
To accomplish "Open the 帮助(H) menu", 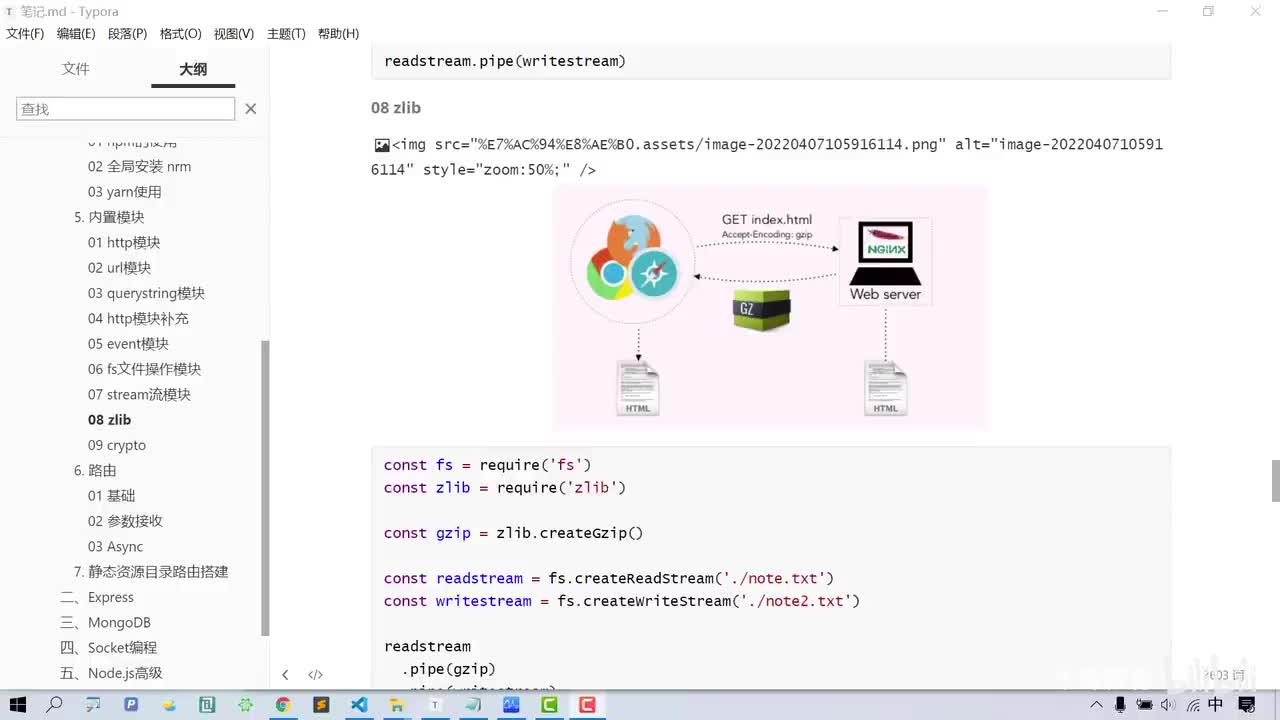I will [338, 34].
